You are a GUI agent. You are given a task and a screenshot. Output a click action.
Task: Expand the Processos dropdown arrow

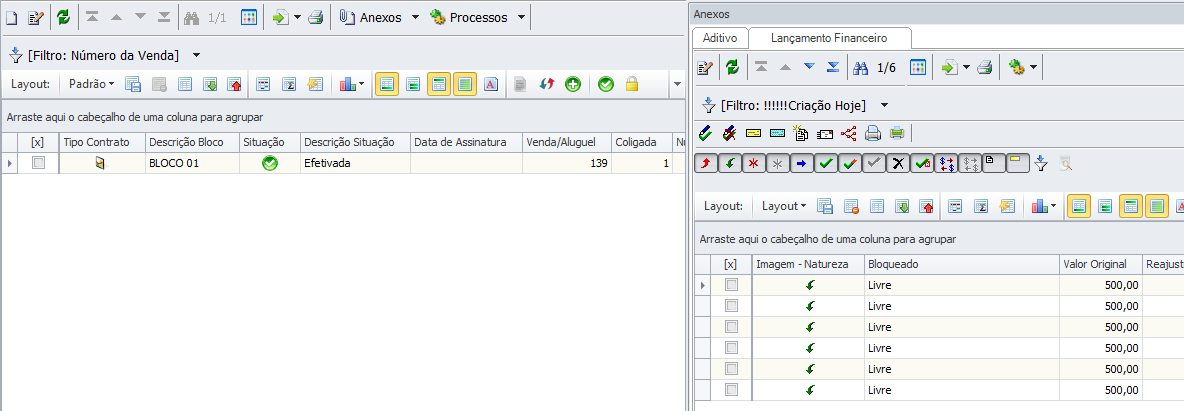(x=521, y=17)
